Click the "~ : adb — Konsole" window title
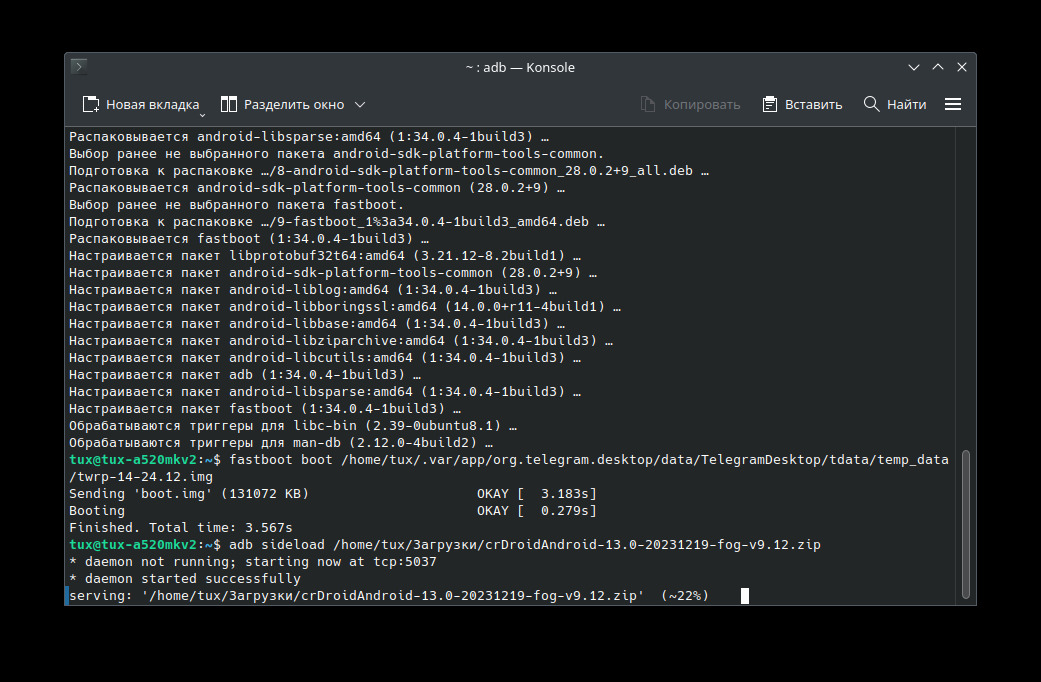Image resolution: width=1041 pixels, height=682 pixels. [520, 67]
